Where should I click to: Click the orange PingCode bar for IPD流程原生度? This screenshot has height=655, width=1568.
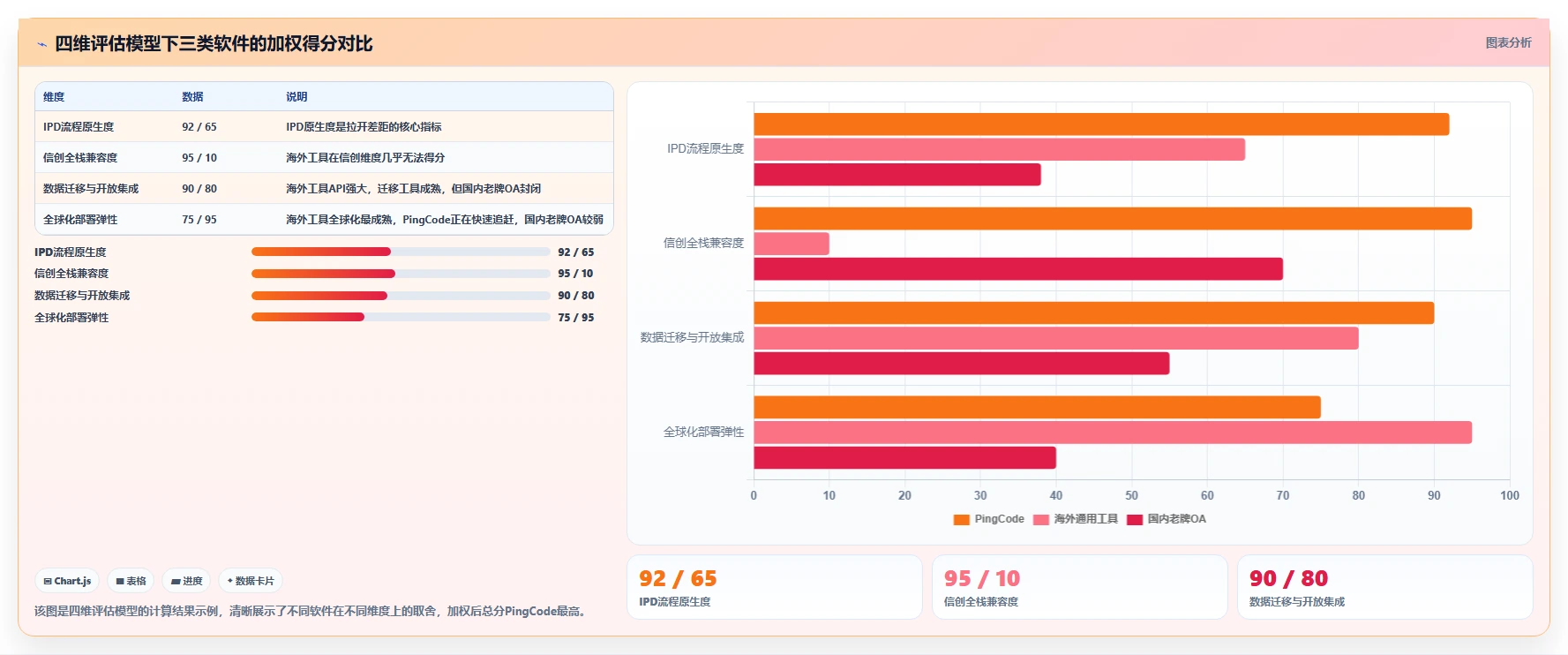[x=1101, y=124]
